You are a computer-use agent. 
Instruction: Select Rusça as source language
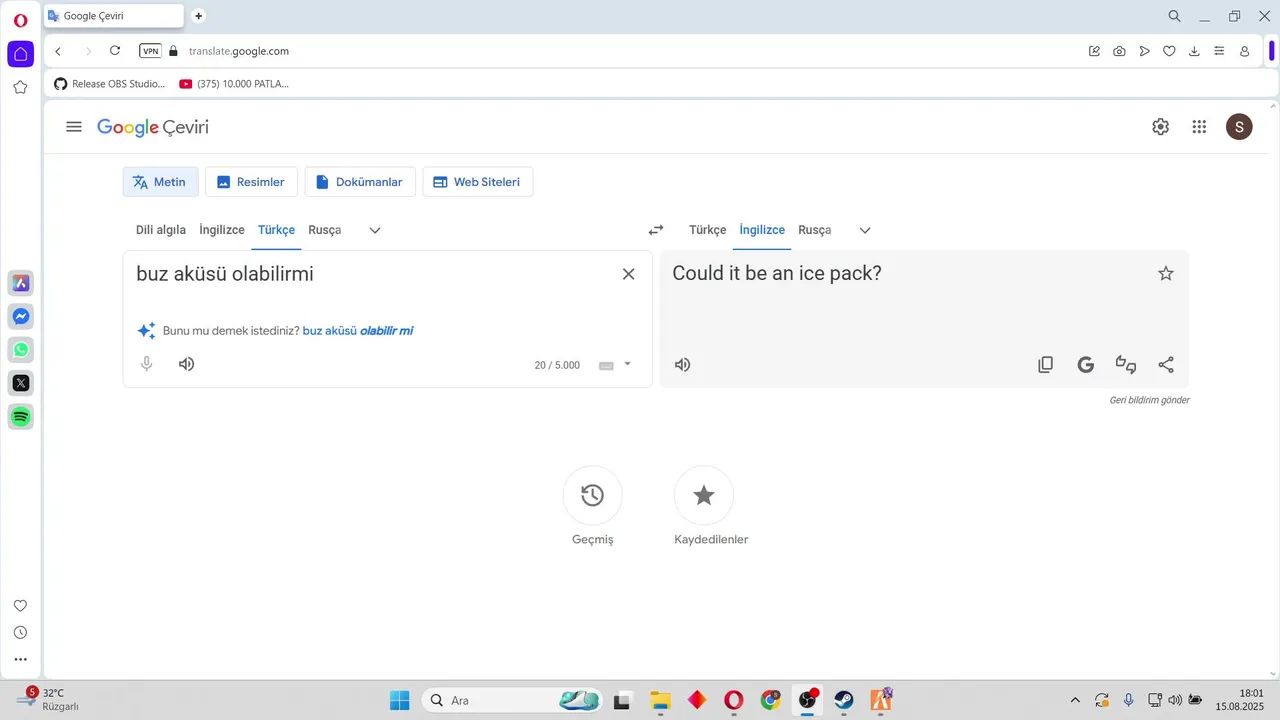click(x=325, y=230)
